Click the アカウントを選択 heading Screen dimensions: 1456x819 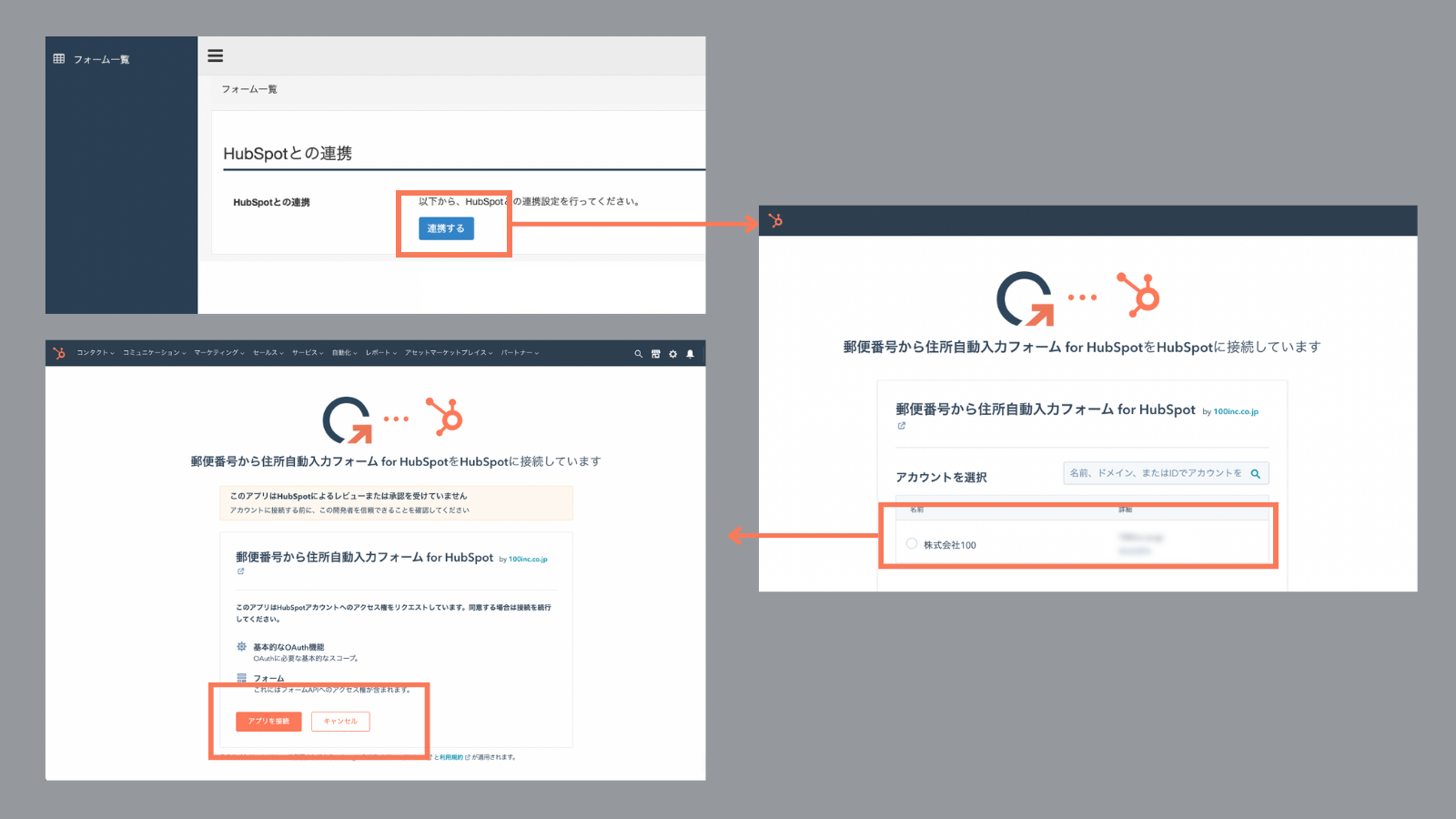[941, 477]
